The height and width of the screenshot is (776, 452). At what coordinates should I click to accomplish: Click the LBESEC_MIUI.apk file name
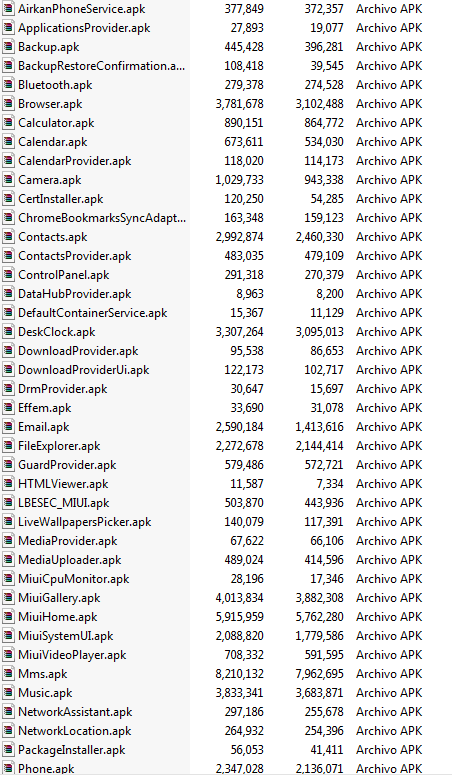(x=64, y=503)
